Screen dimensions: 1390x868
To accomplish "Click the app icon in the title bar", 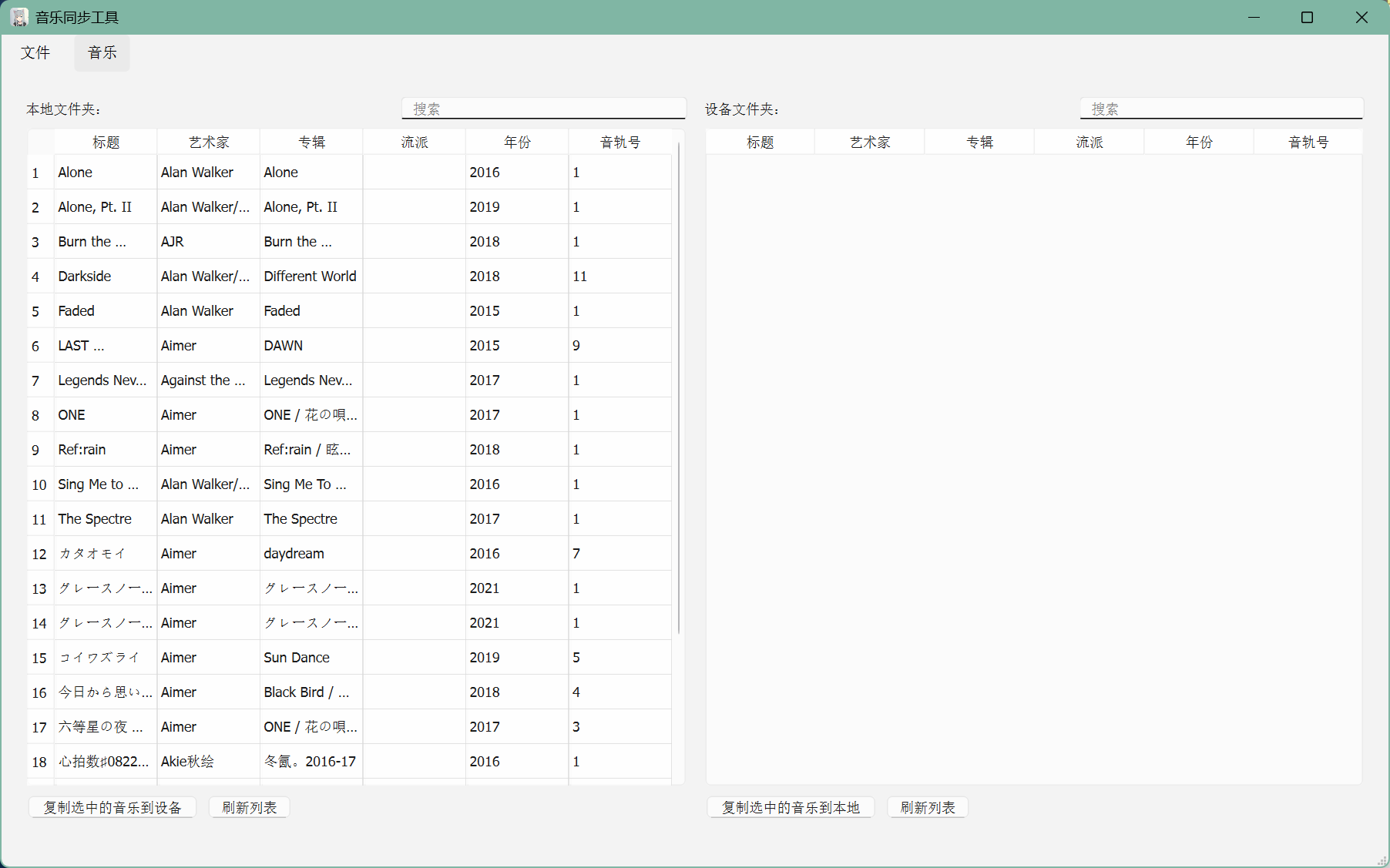I will tap(19, 17).
